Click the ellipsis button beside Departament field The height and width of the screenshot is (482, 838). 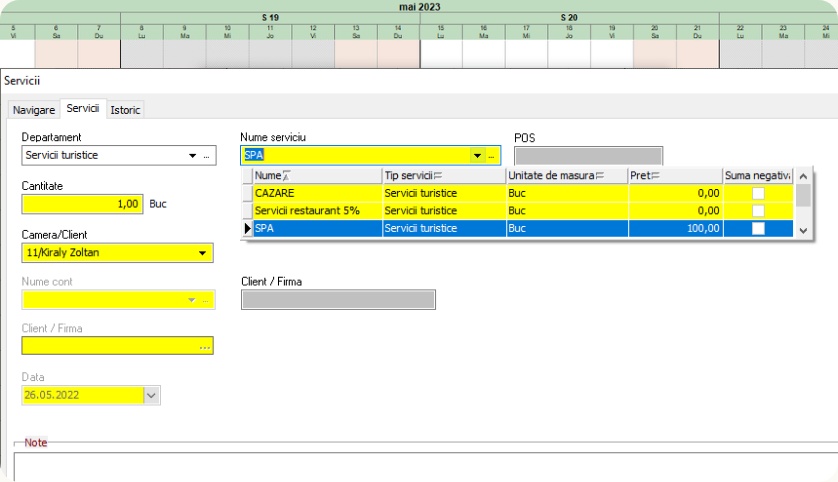point(207,156)
